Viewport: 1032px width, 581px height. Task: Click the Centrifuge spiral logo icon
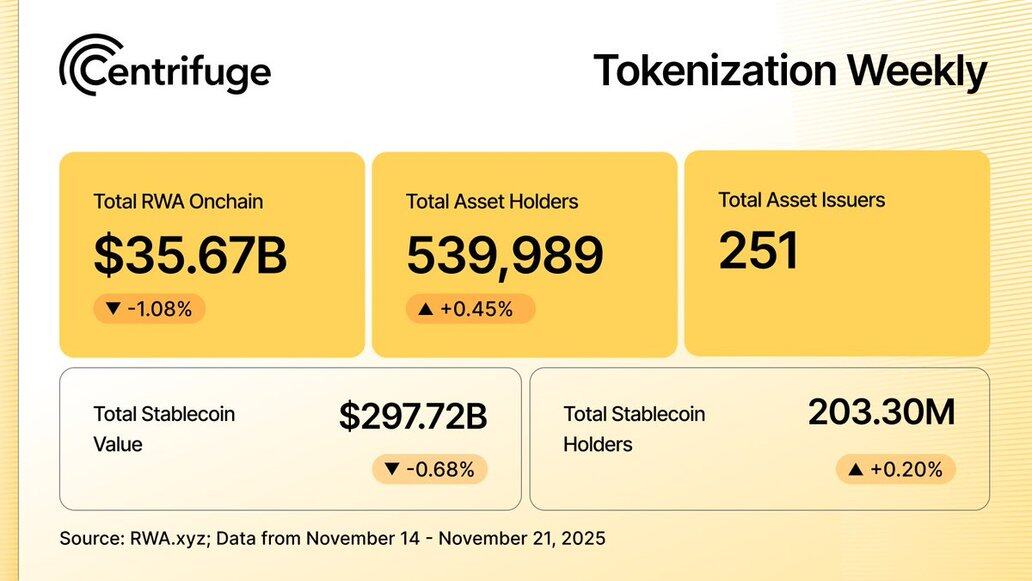90,64
